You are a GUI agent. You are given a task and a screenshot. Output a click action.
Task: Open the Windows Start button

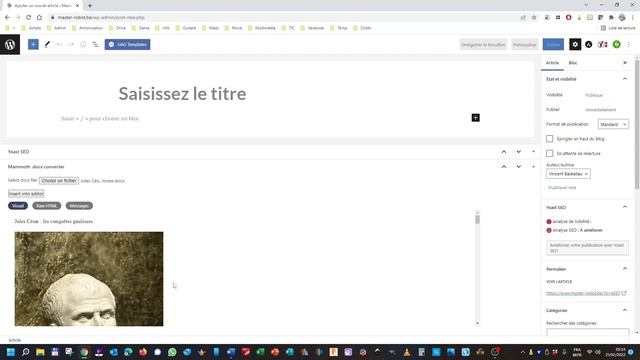11,352
